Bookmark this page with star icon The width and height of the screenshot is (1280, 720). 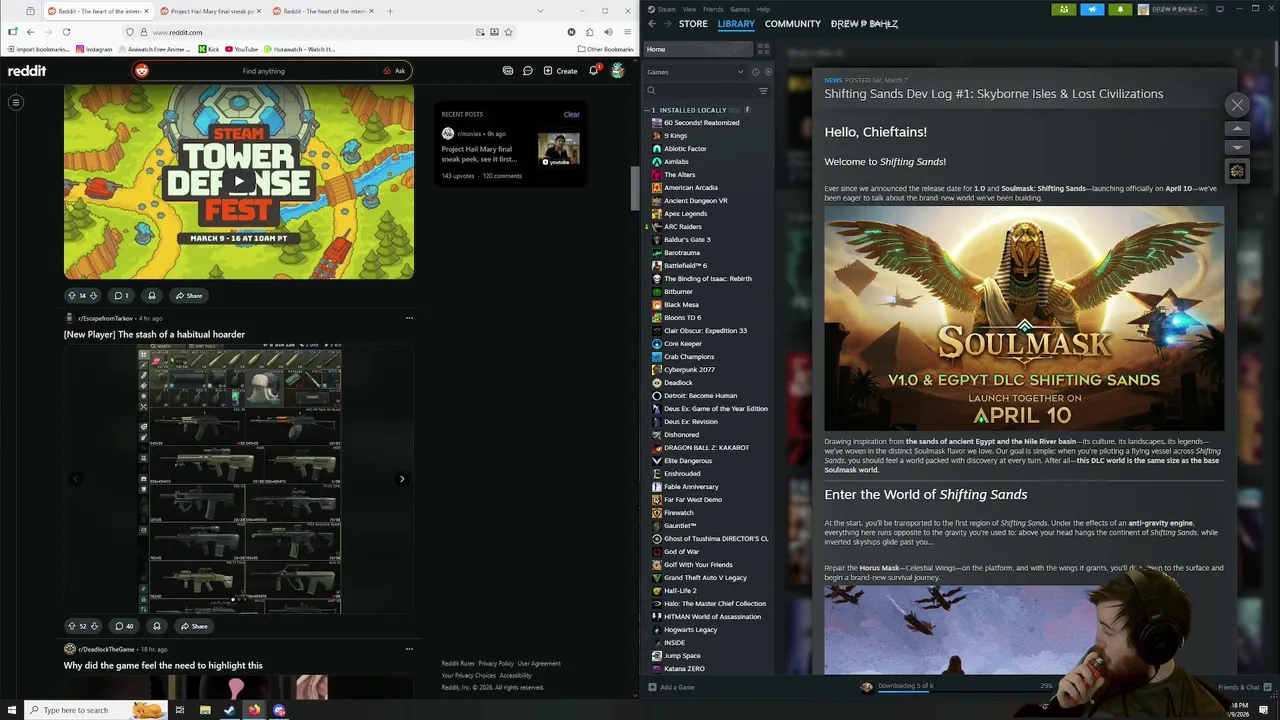pyautogui.click(x=508, y=32)
